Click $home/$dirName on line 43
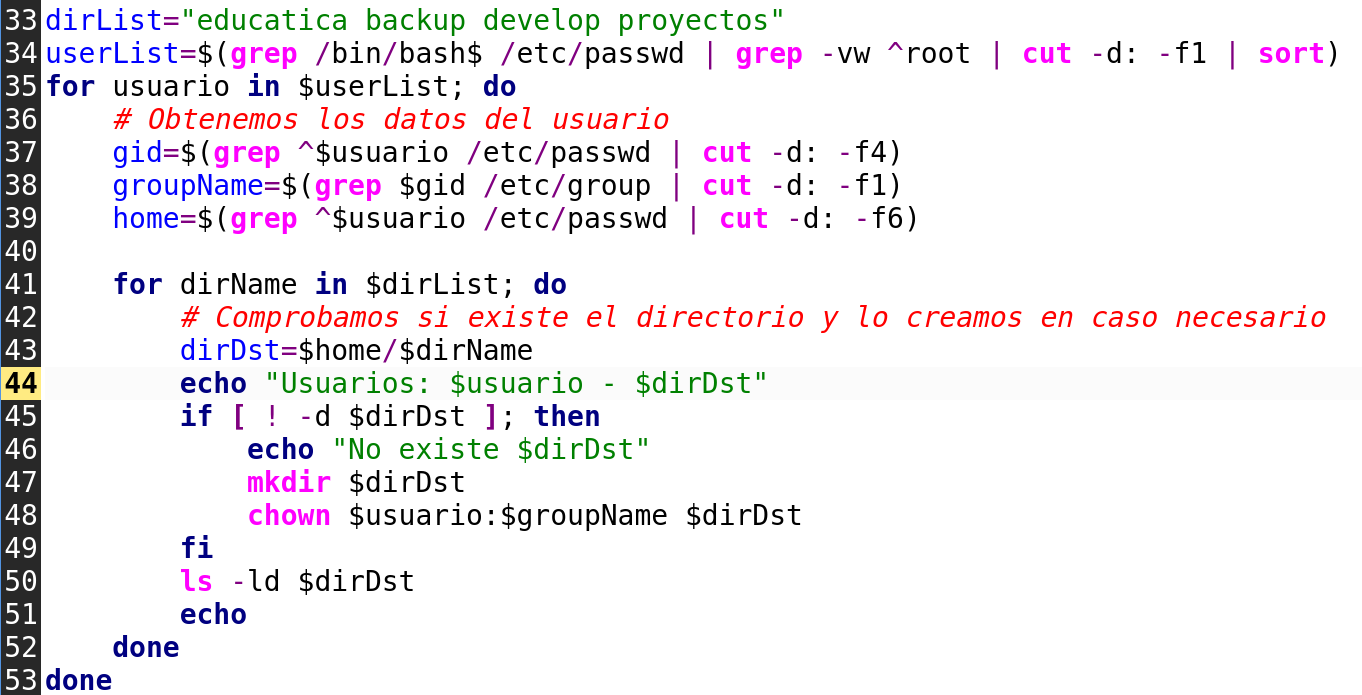This screenshot has width=1362, height=695. (x=416, y=350)
